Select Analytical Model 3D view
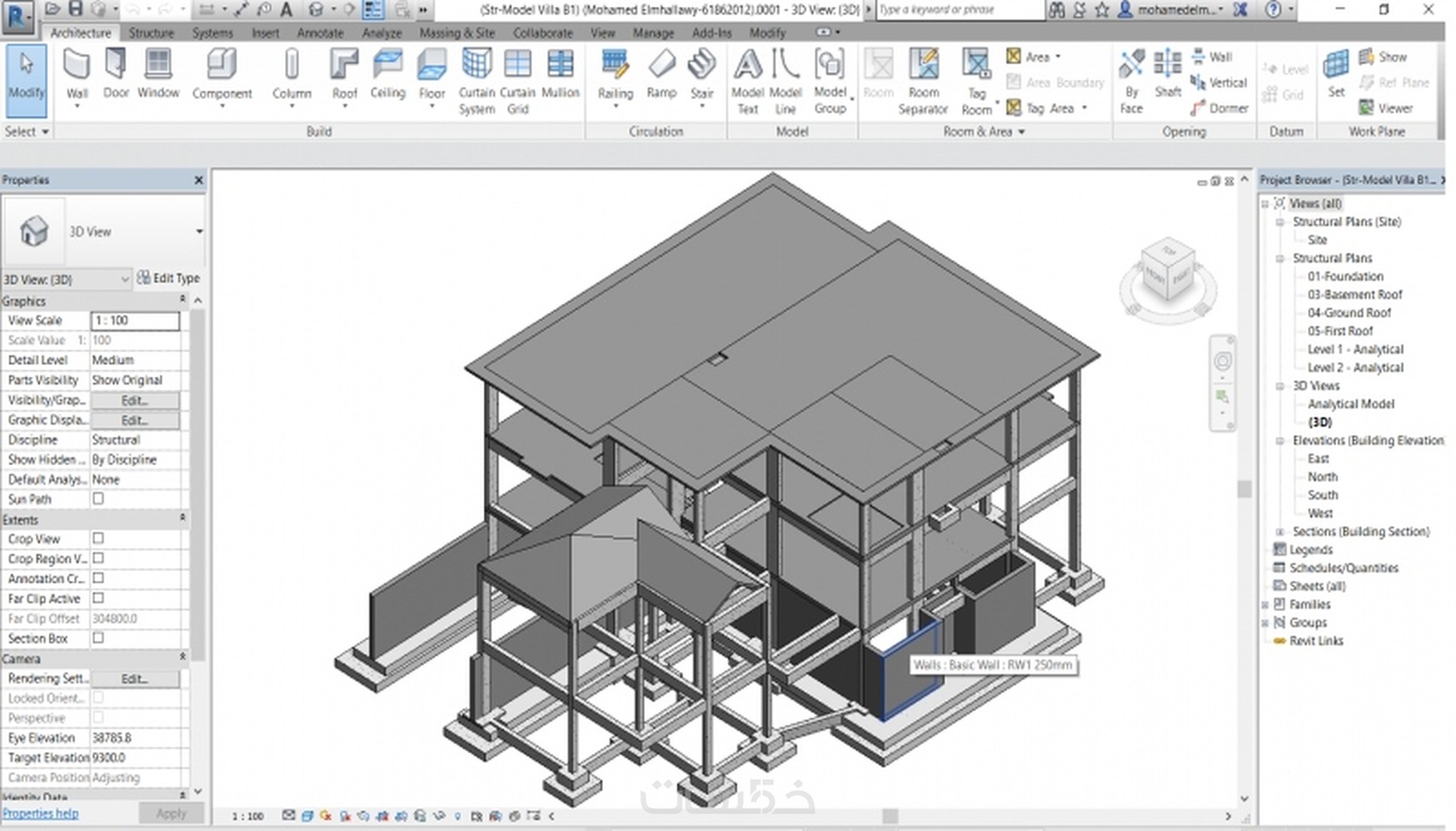This screenshot has width=1456, height=831. 1351,404
